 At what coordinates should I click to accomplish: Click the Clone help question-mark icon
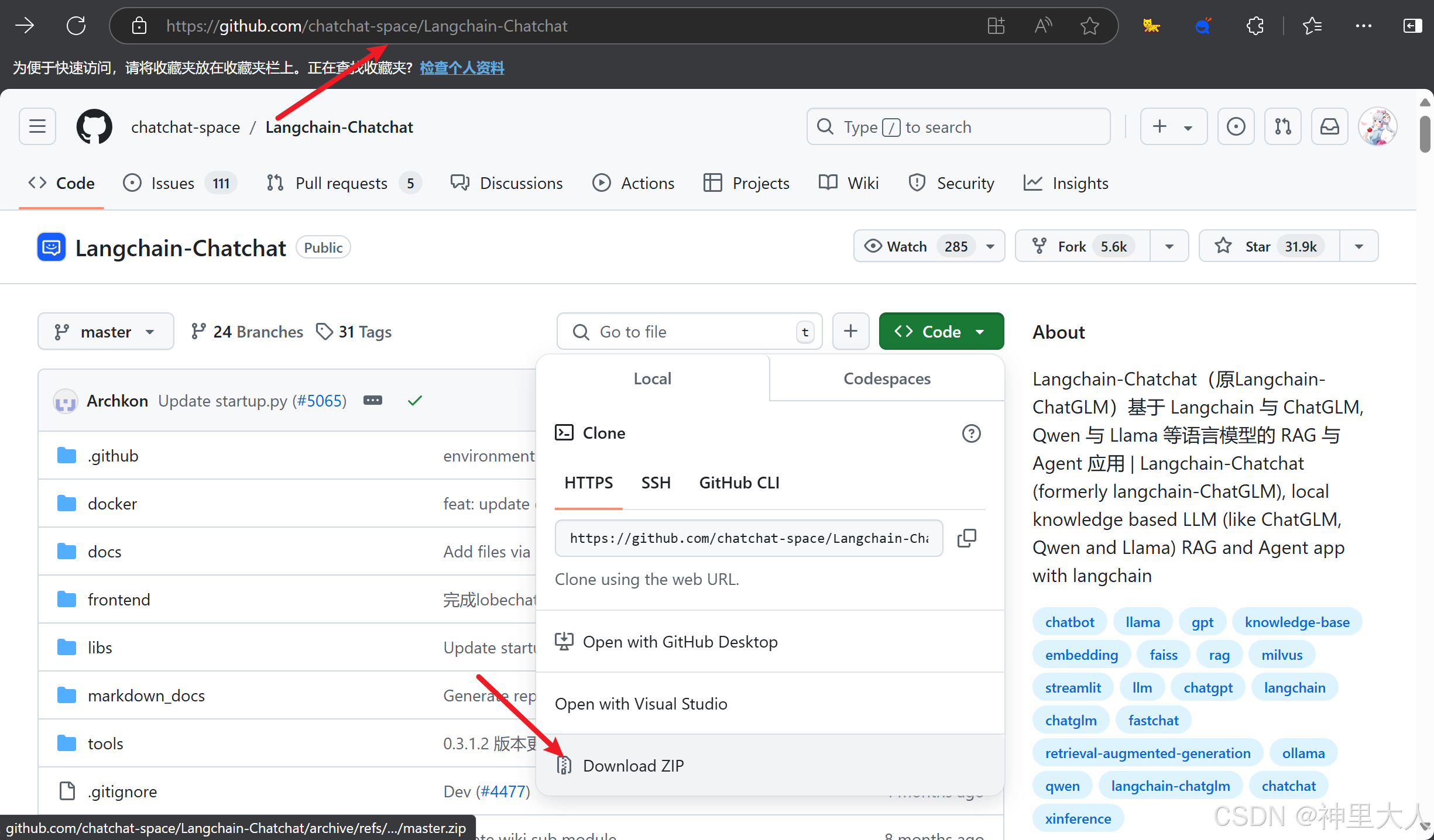pyautogui.click(x=971, y=433)
